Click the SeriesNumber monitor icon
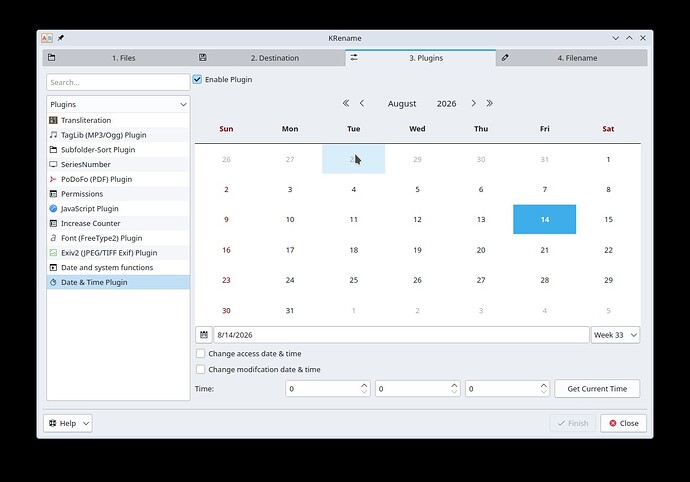This screenshot has width=690, height=482. coord(53,164)
